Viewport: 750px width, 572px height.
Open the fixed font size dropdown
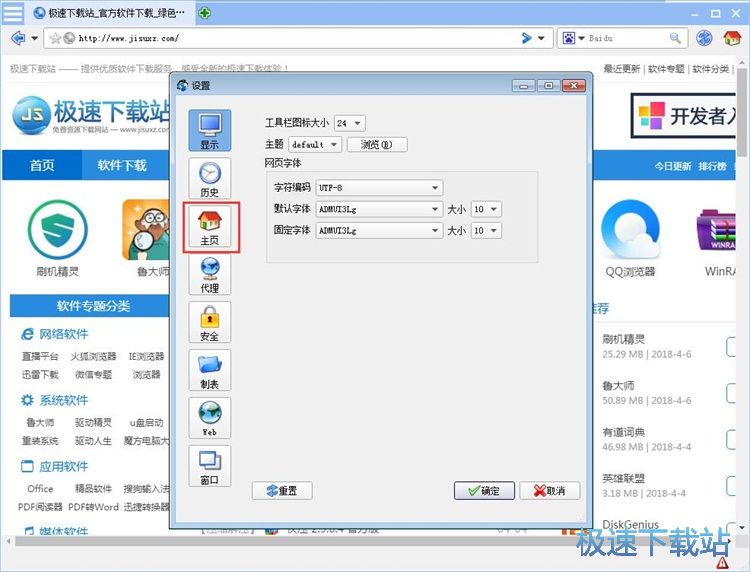click(486, 231)
